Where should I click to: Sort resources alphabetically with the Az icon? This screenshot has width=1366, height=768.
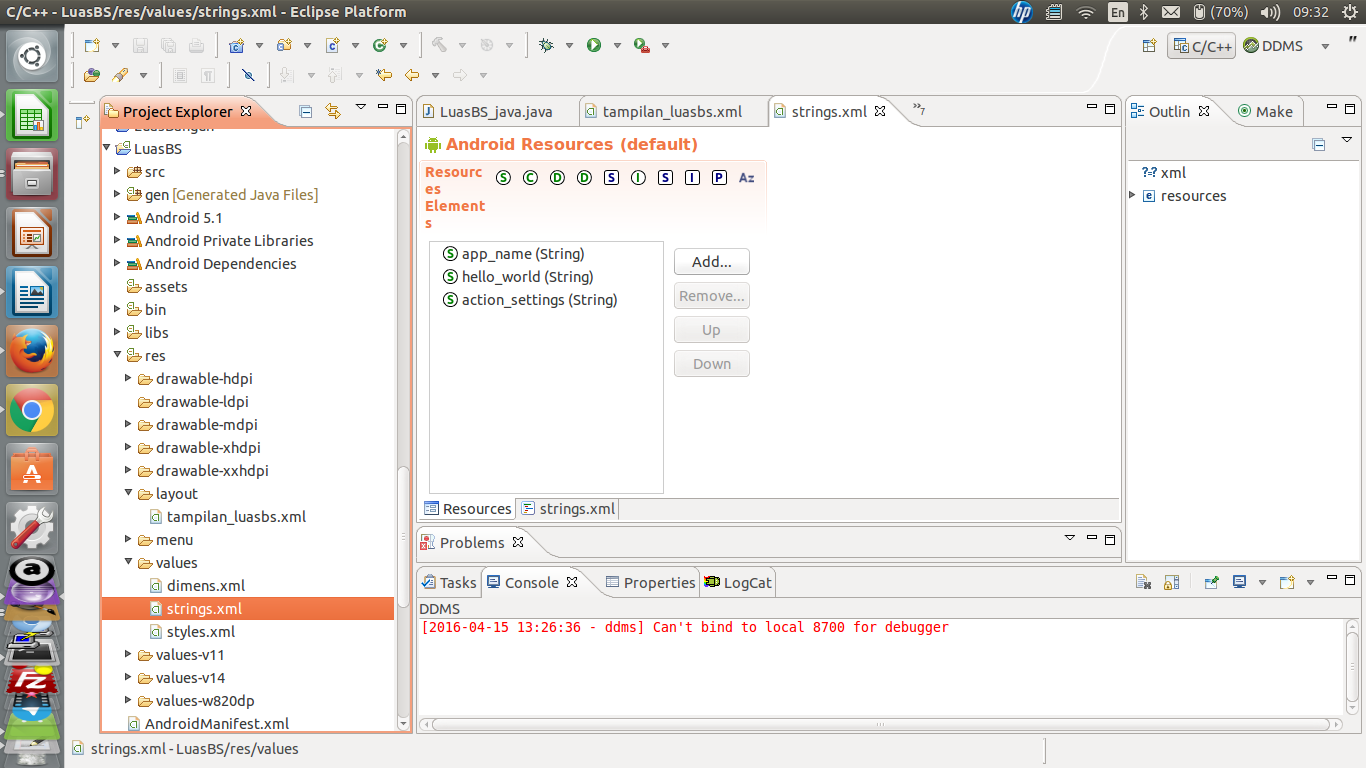pyautogui.click(x=746, y=177)
